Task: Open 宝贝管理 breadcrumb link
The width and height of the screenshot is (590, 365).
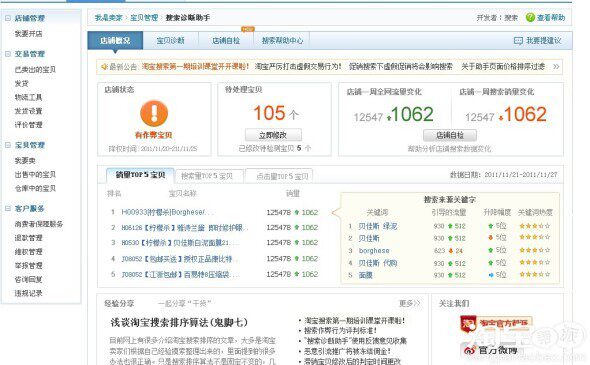Action: coord(144,18)
